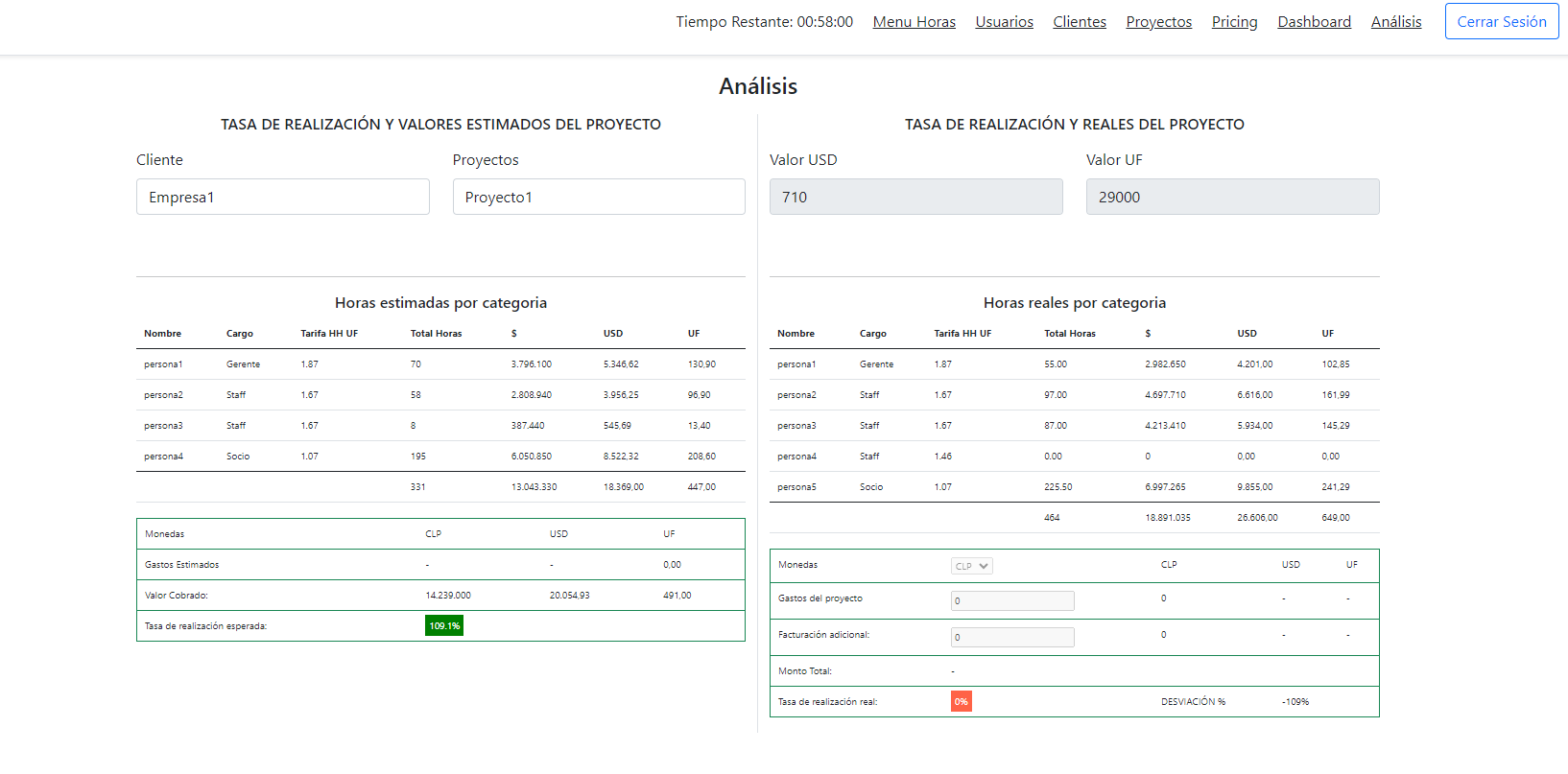This screenshot has height=774, width=1568.
Task: Click the 'Horas estimadas por categoria' title
Action: pyautogui.click(x=440, y=302)
